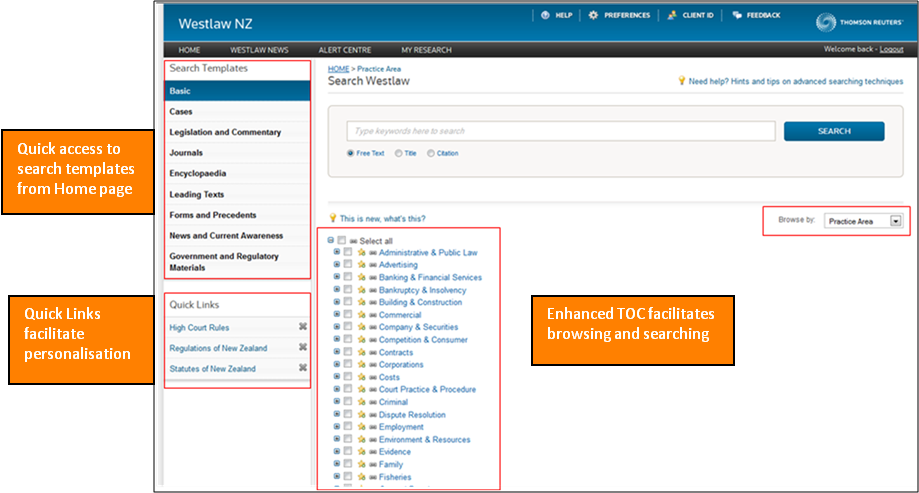Click star icon beside Bankruptcy & Insolvency
Screen dimensions: 919x493
coord(362,290)
